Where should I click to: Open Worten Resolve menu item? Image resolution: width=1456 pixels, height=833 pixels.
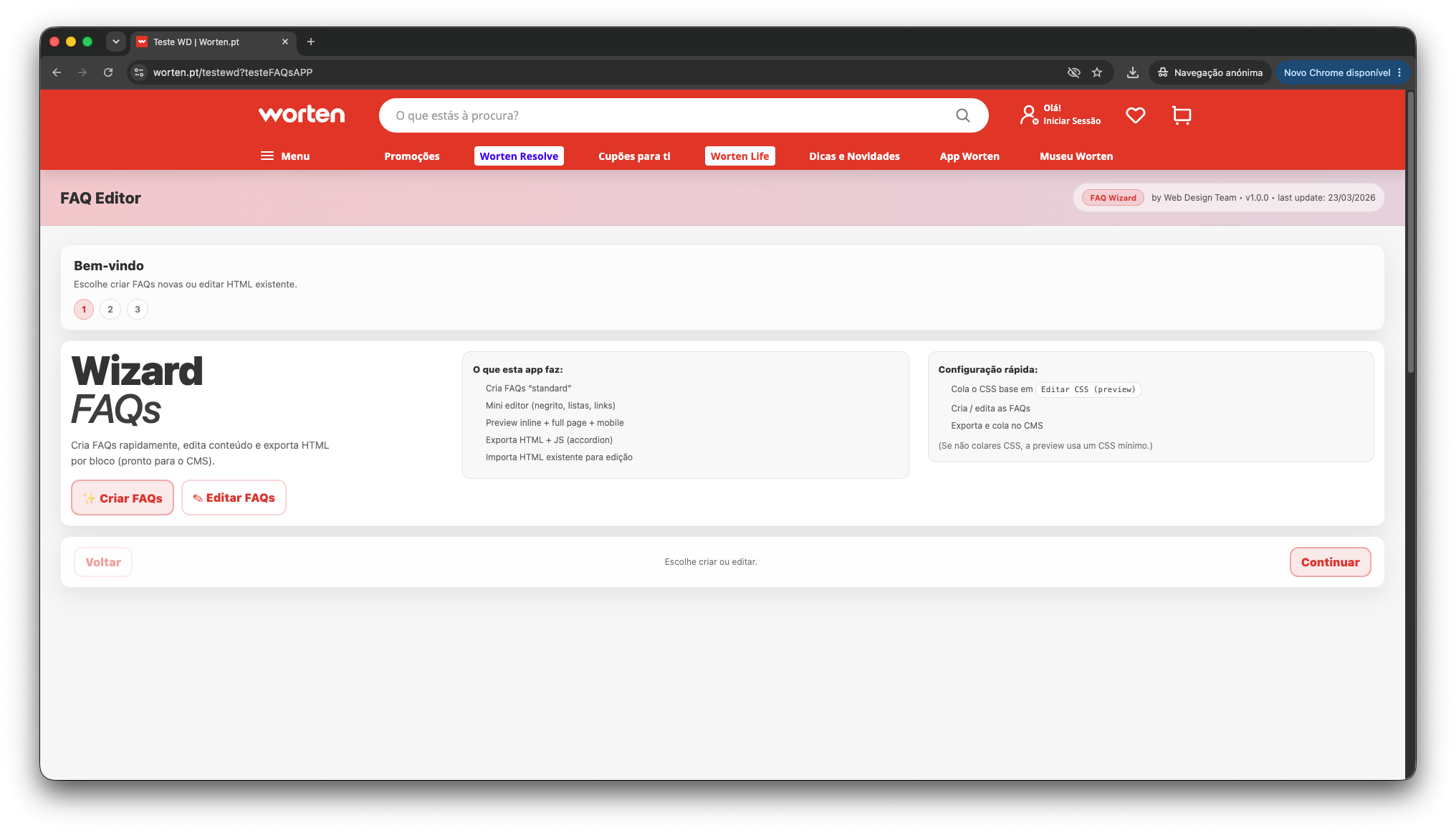coord(519,156)
